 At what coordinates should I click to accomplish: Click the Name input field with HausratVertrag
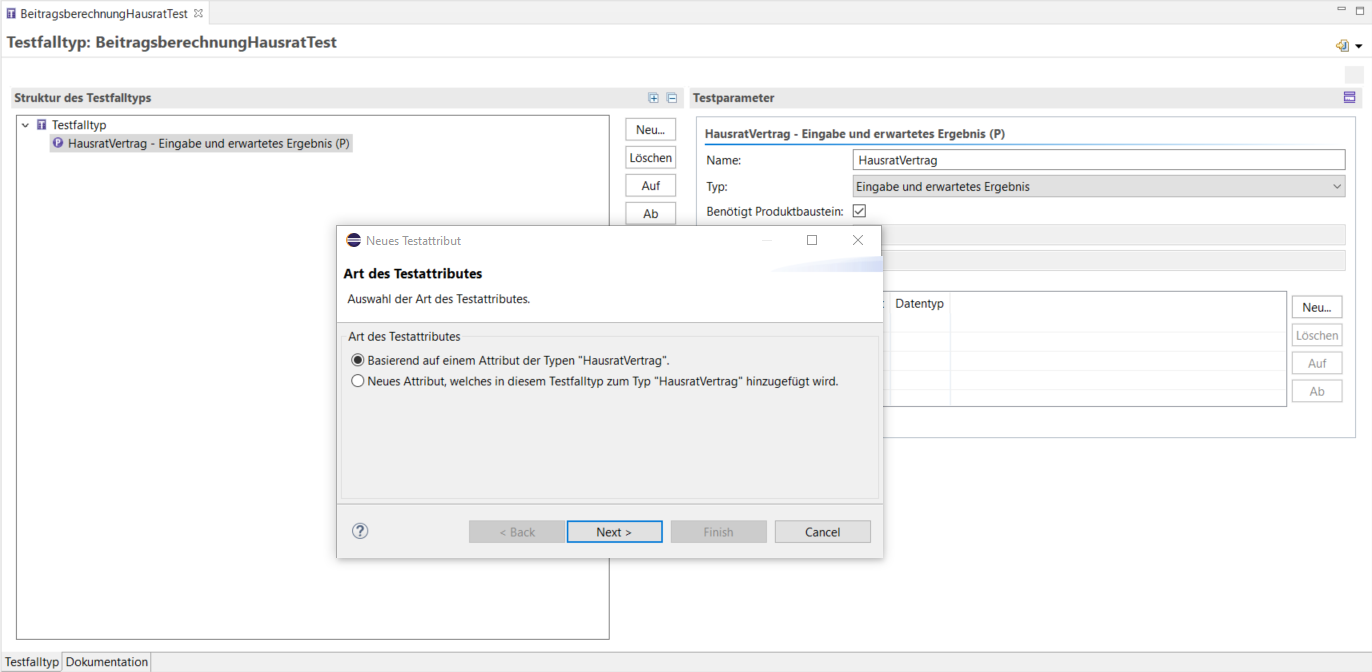(x=1099, y=160)
